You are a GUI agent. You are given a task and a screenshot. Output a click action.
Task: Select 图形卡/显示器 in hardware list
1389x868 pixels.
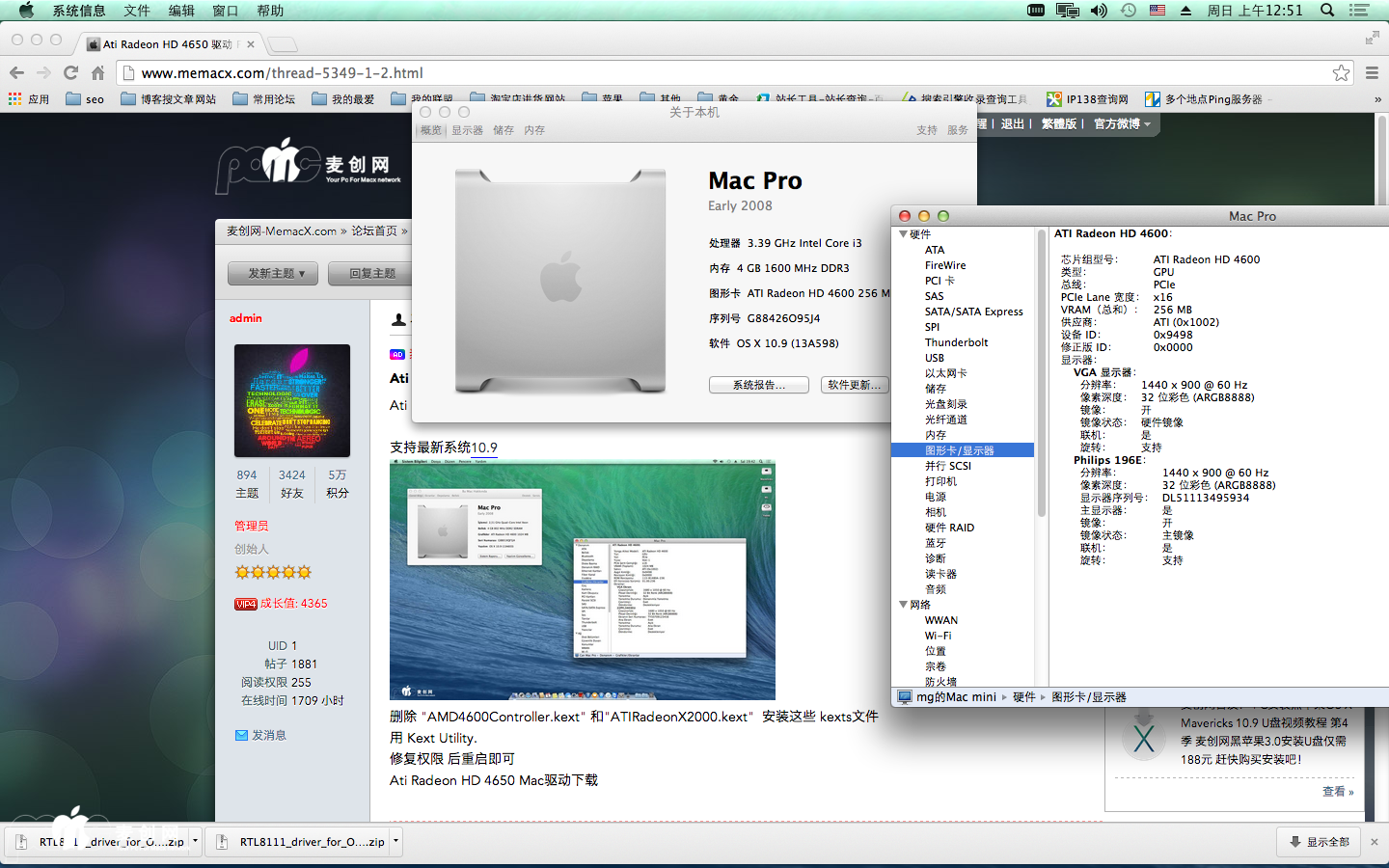pyautogui.click(x=959, y=450)
